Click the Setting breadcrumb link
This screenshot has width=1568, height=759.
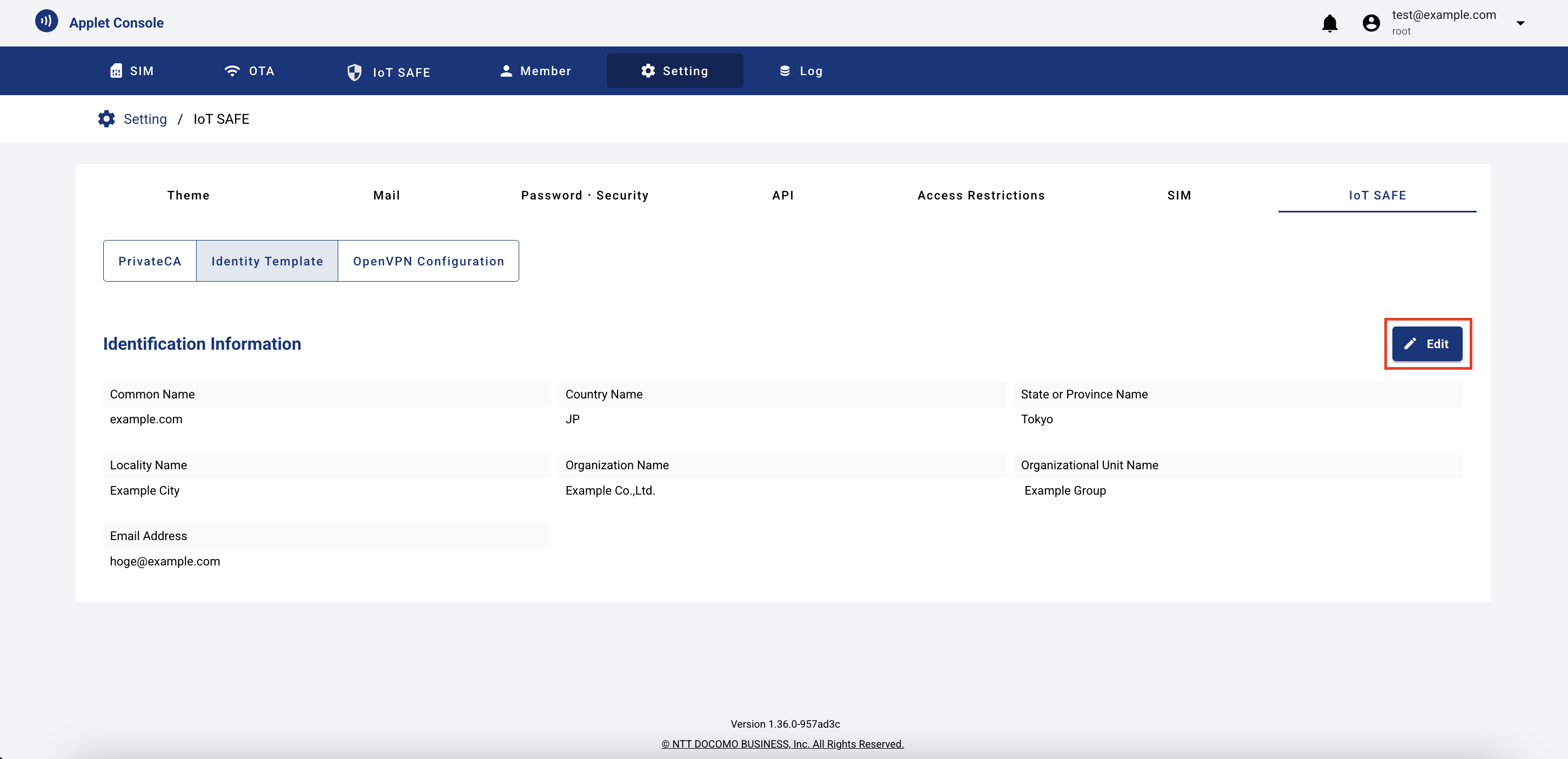coord(145,119)
